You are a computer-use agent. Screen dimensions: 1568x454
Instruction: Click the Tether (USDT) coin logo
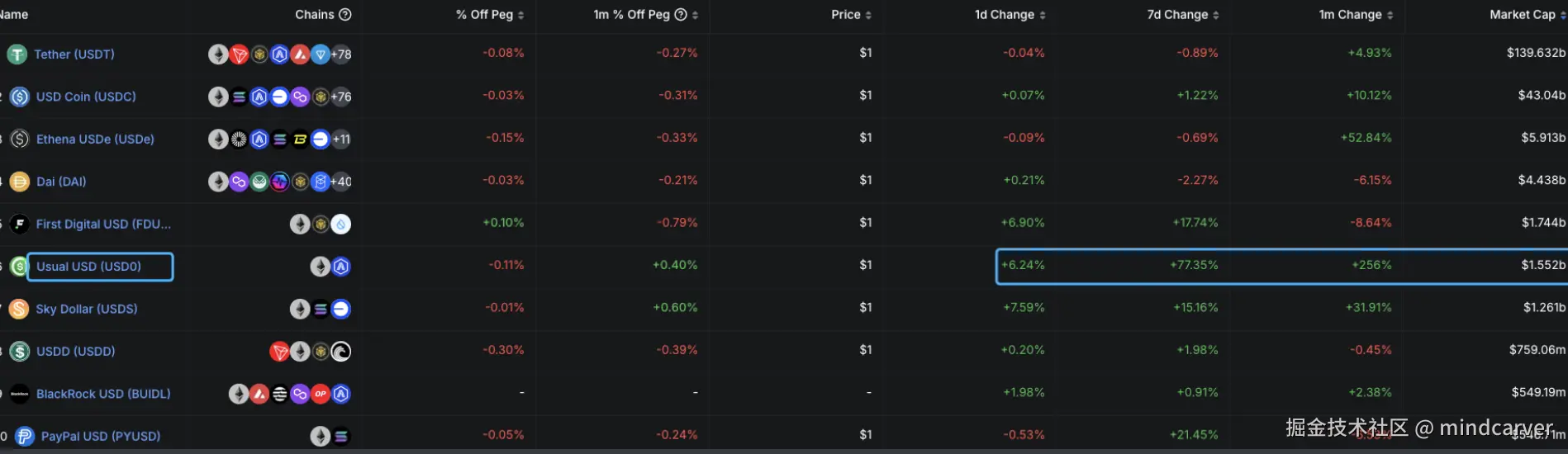point(17,54)
